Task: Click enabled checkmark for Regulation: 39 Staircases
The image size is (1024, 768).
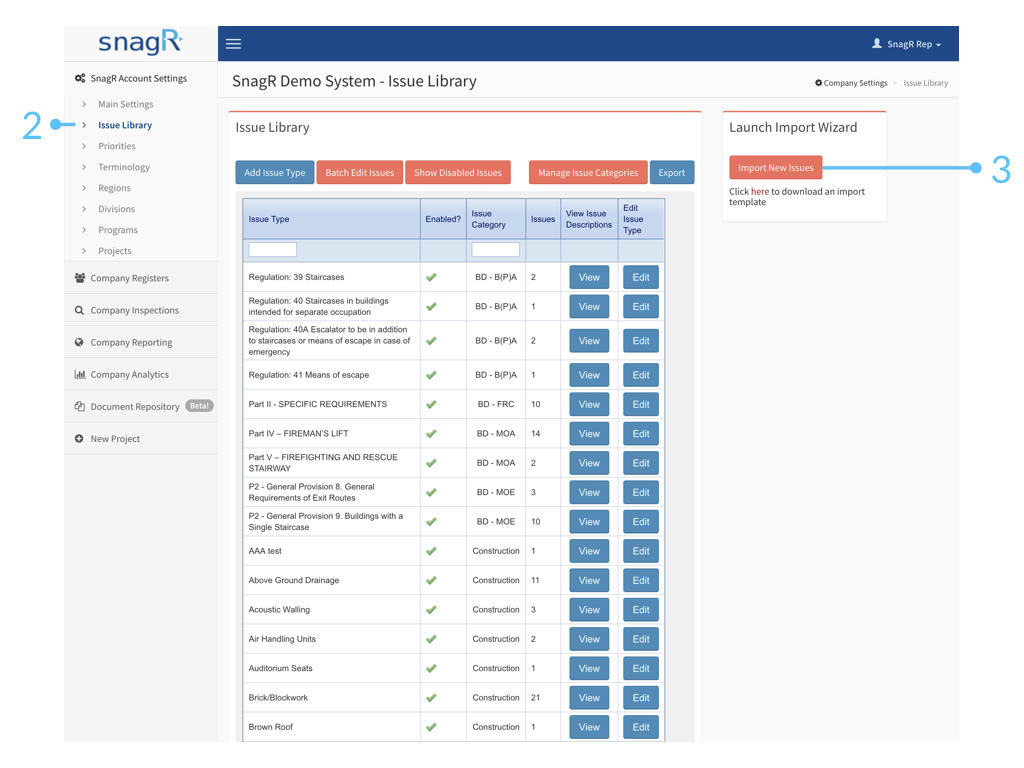Action: [431, 278]
